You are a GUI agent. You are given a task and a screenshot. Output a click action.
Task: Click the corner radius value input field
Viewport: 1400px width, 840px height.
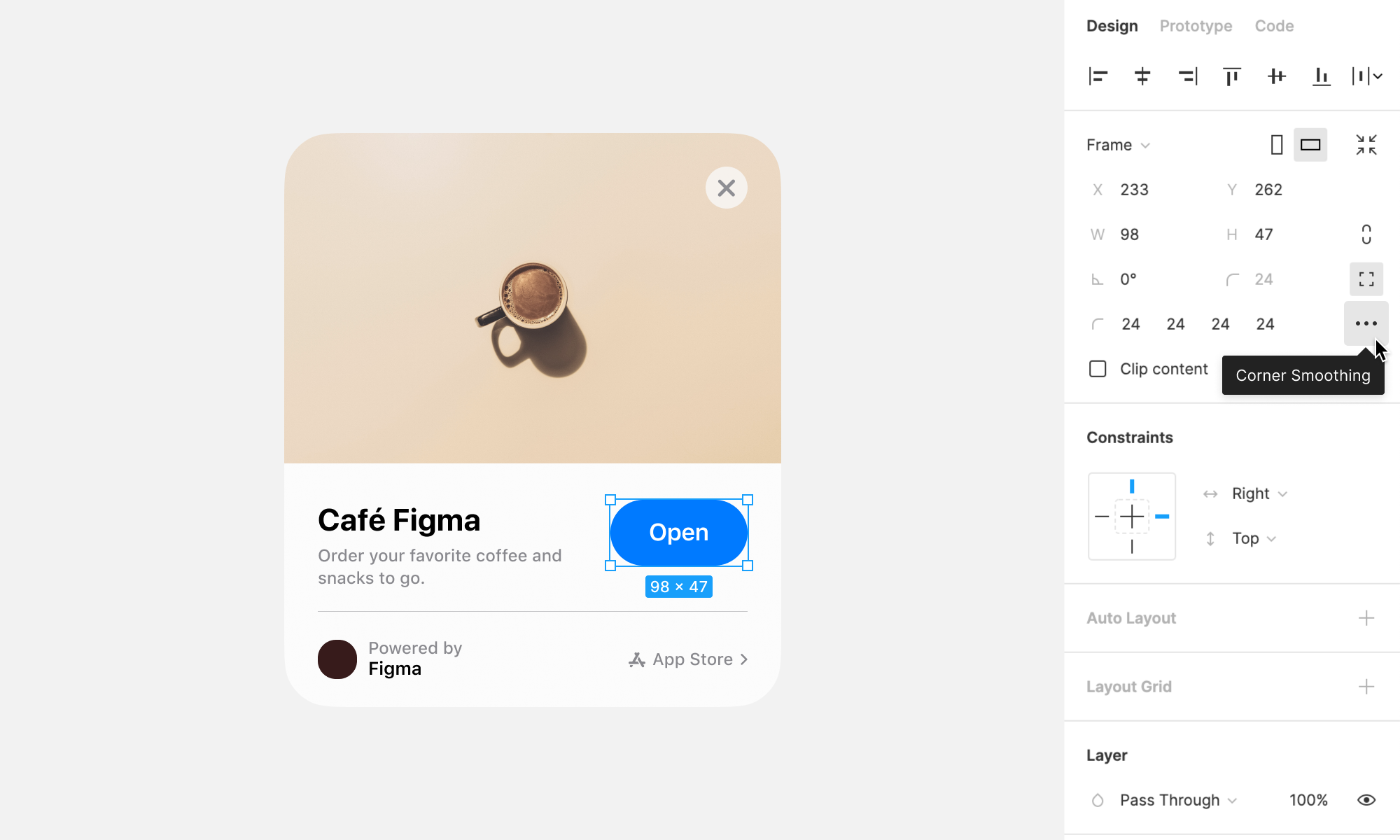tap(1264, 279)
